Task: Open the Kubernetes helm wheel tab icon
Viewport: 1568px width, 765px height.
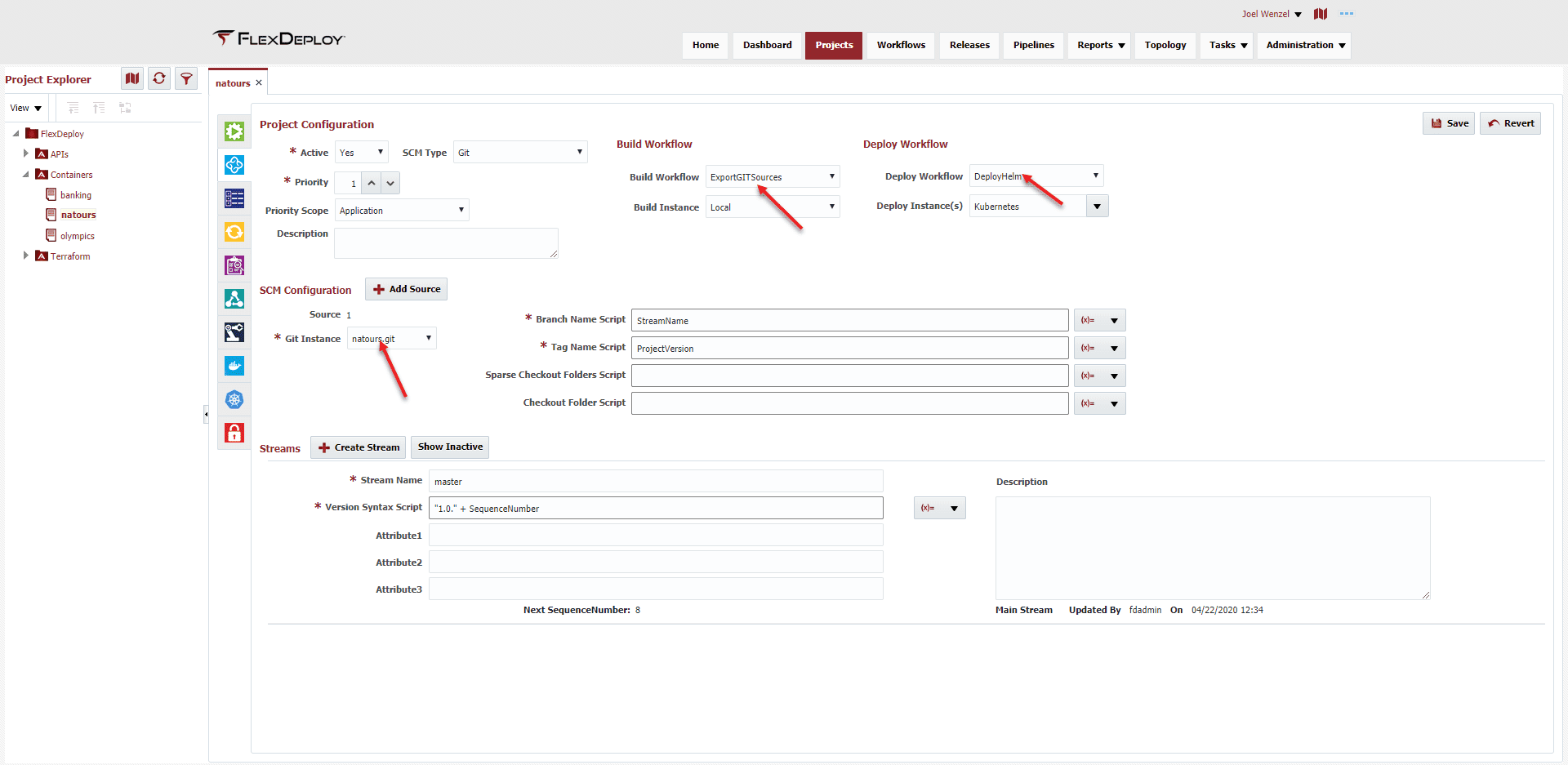Action: point(234,399)
